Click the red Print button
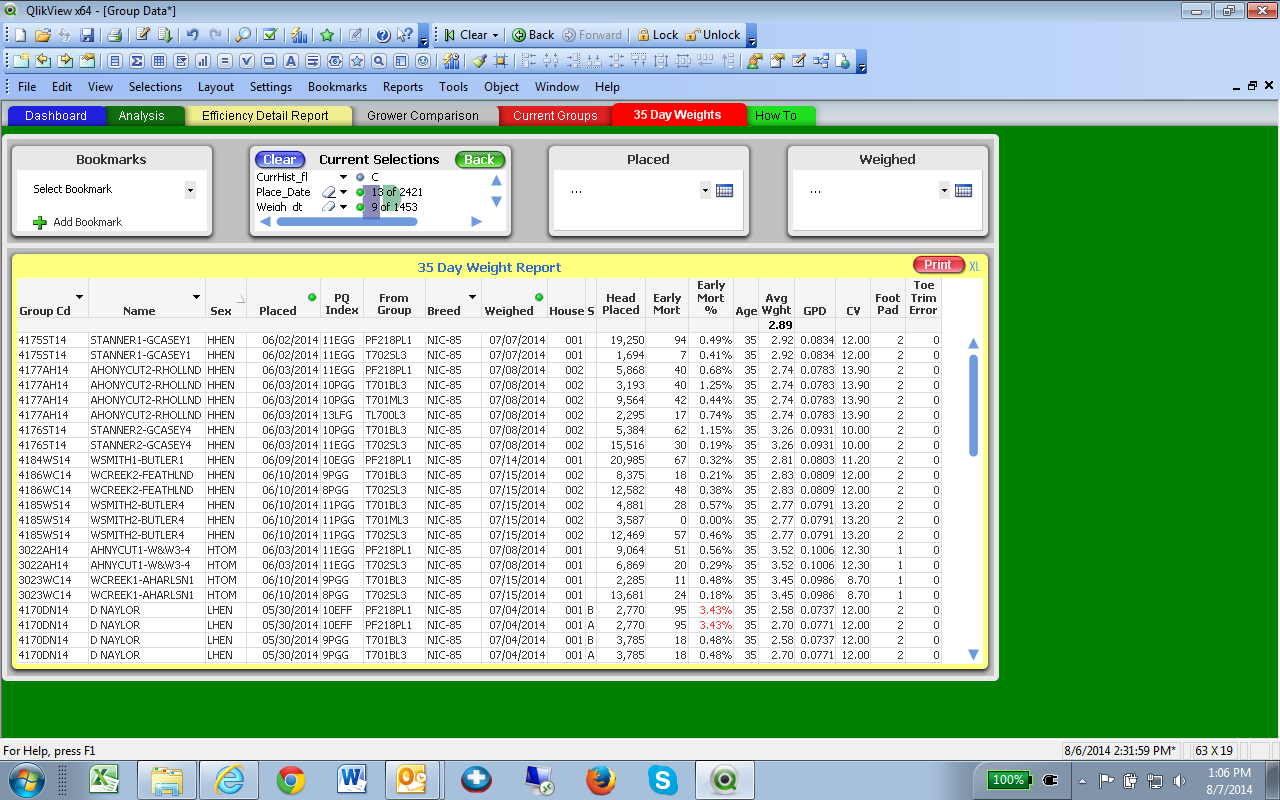 [938, 265]
